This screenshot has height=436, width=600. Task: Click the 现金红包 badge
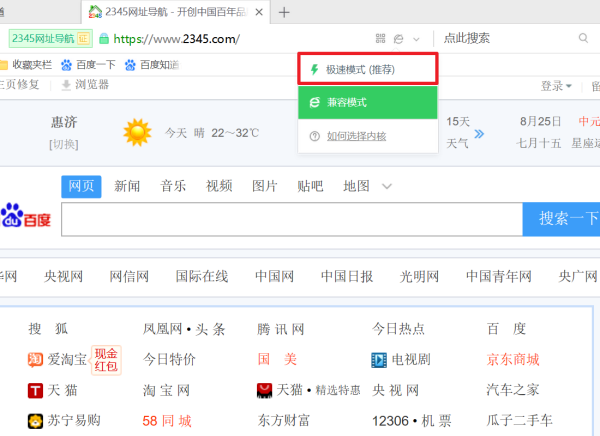(x=106, y=360)
